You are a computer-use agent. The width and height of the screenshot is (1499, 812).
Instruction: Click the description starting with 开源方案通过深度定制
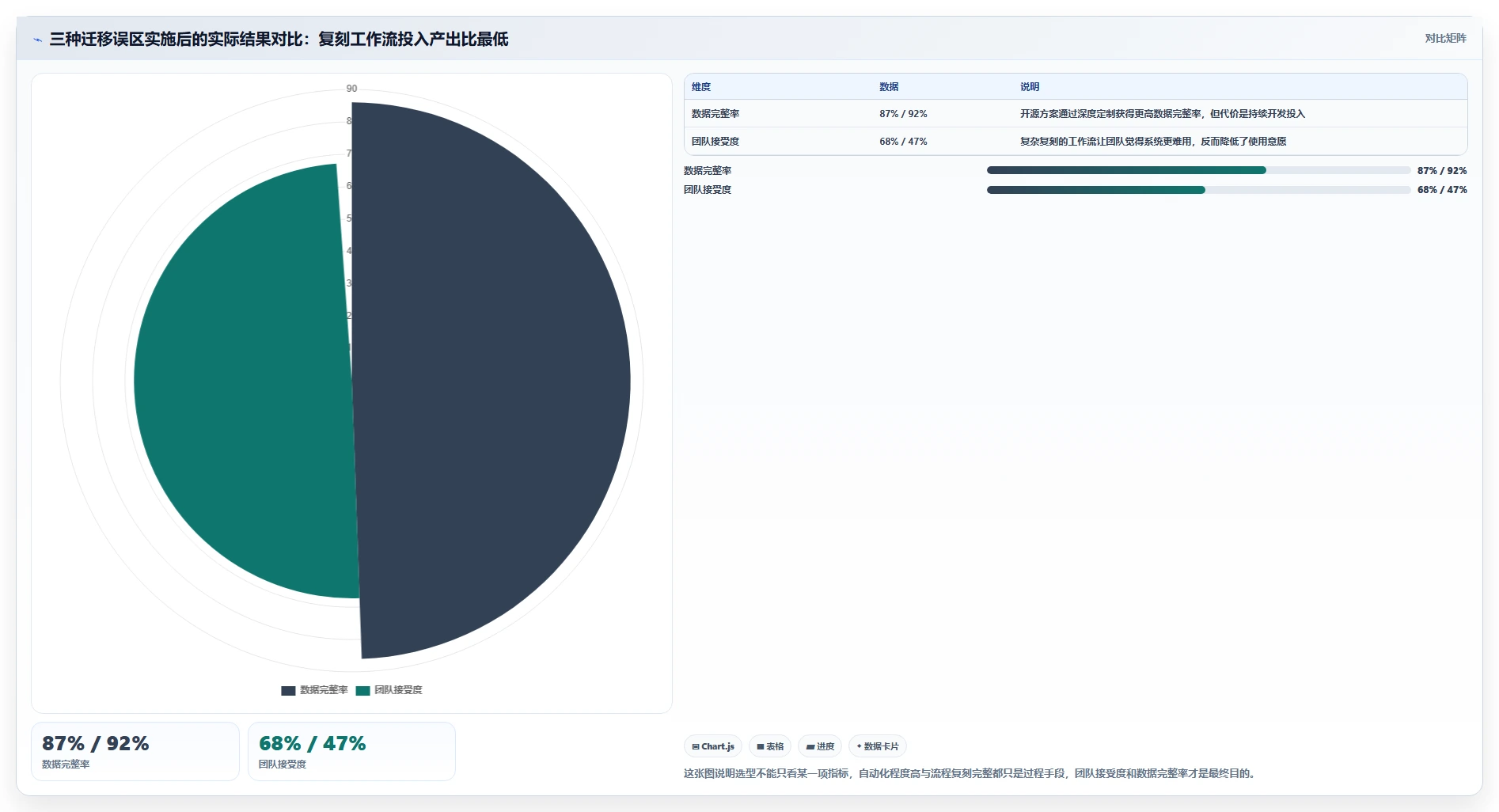[x=1163, y=114]
